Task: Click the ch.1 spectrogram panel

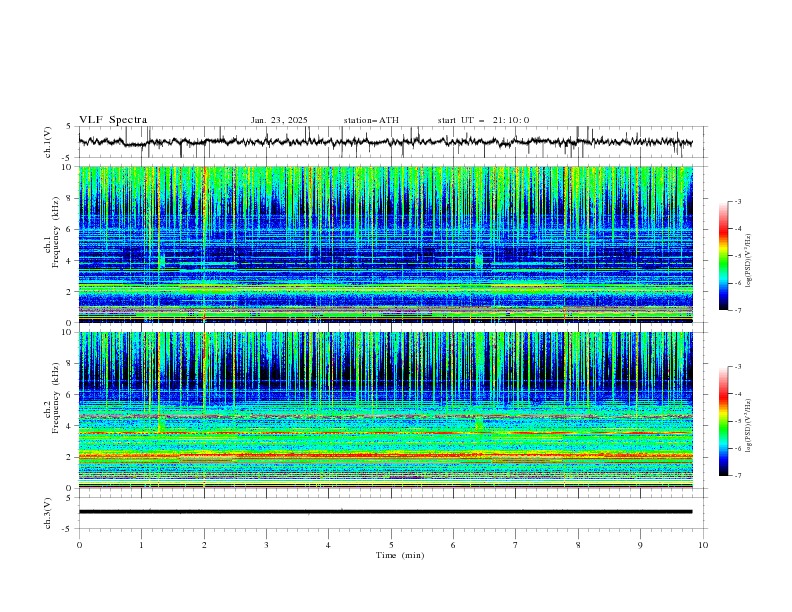Action: point(385,244)
